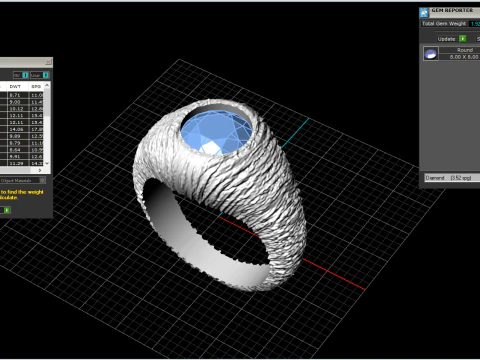
Task: Click the SPG column header
Action: [36, 87]
